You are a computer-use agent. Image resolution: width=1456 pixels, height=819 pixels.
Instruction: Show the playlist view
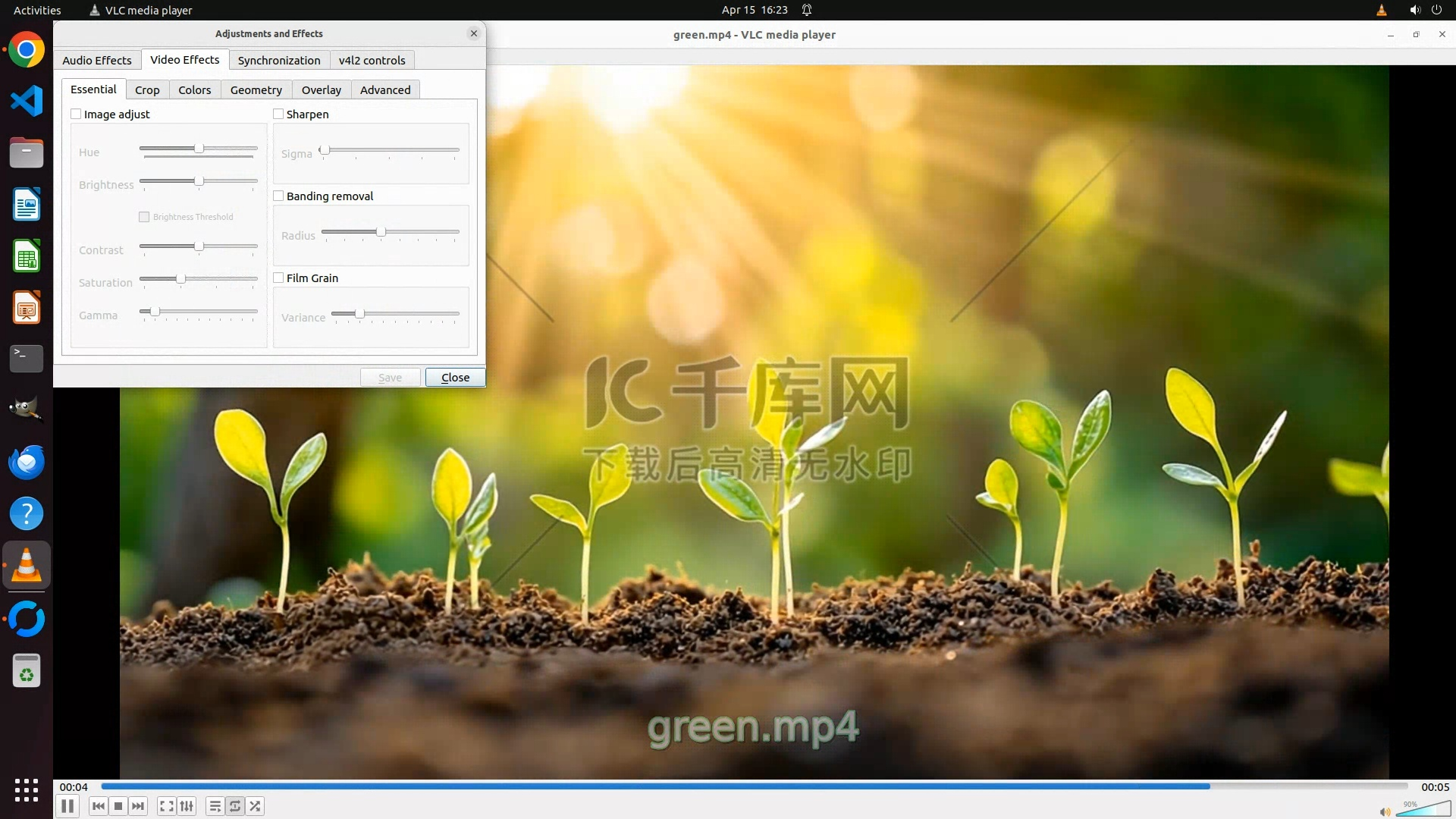(x=215, y=806)
